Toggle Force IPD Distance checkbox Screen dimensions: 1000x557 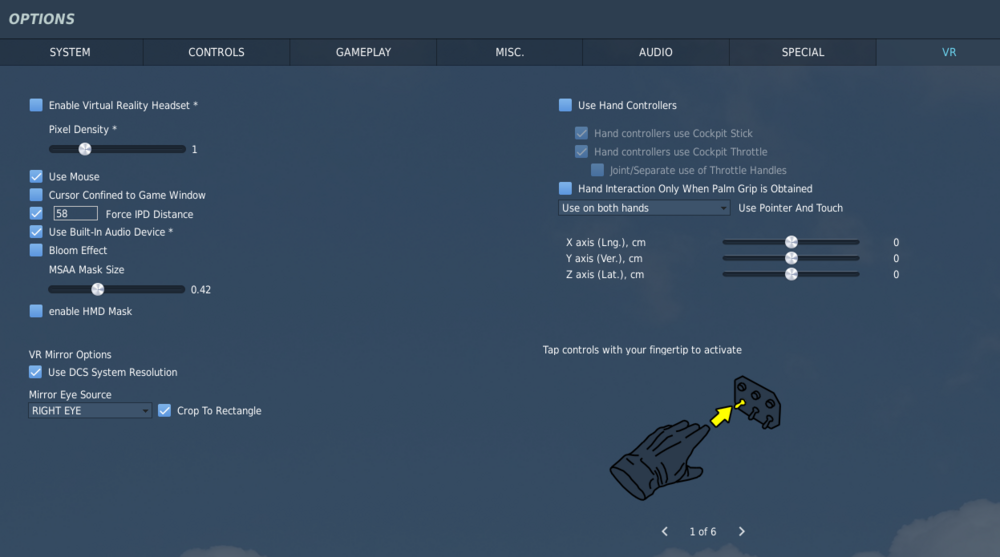(36, 214)
